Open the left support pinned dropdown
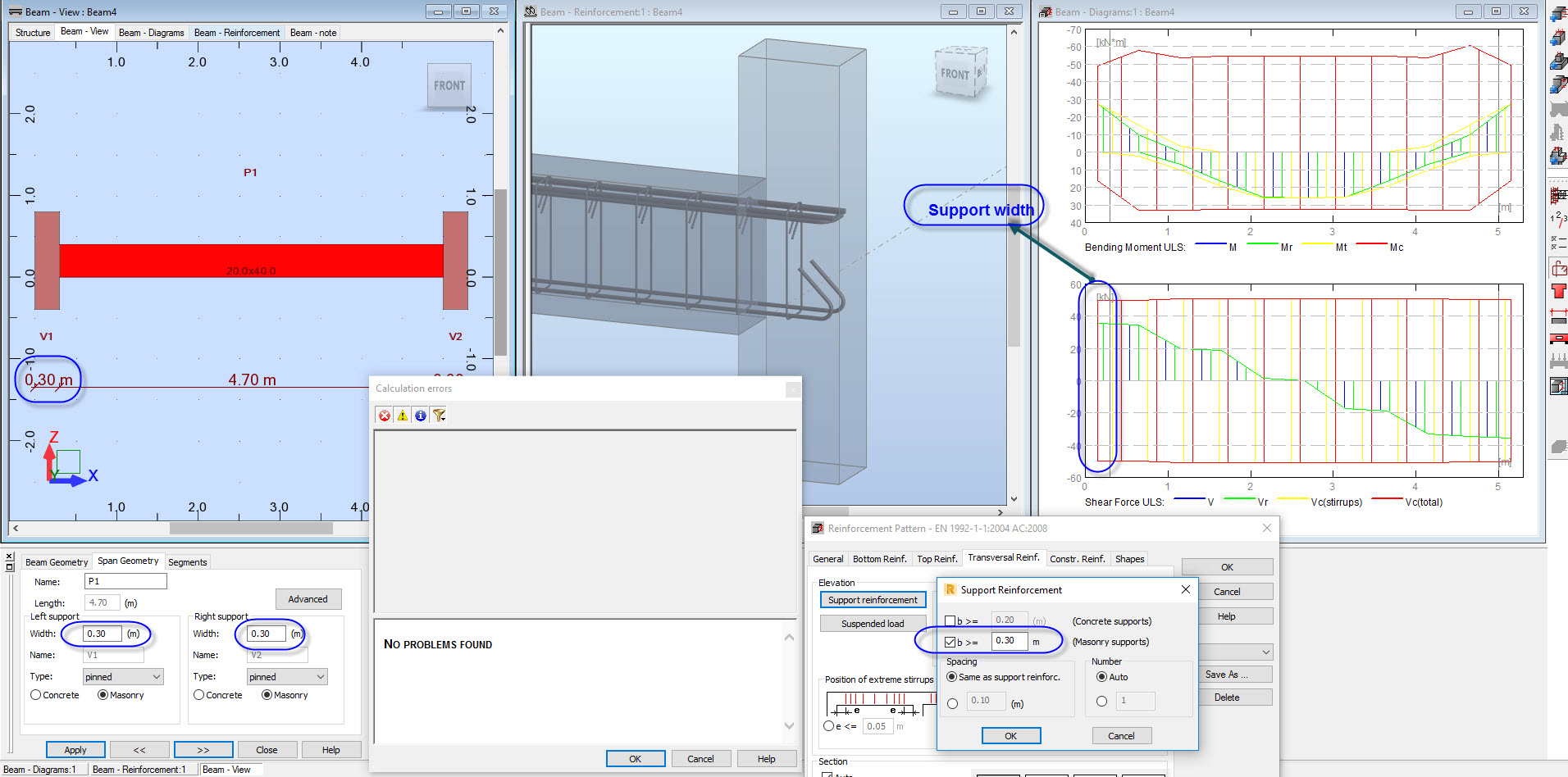Image resolution: width=1568 pixels, height=777 pixels. click(156, 676)
